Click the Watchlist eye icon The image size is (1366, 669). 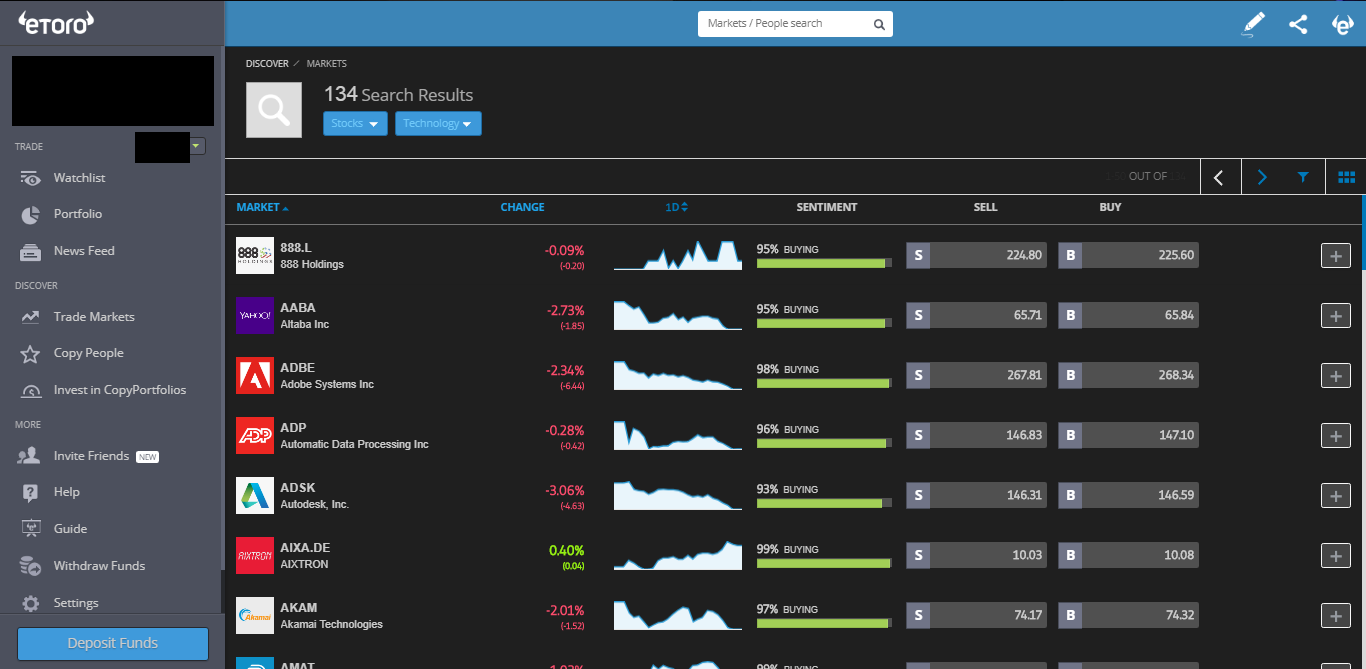31,178
